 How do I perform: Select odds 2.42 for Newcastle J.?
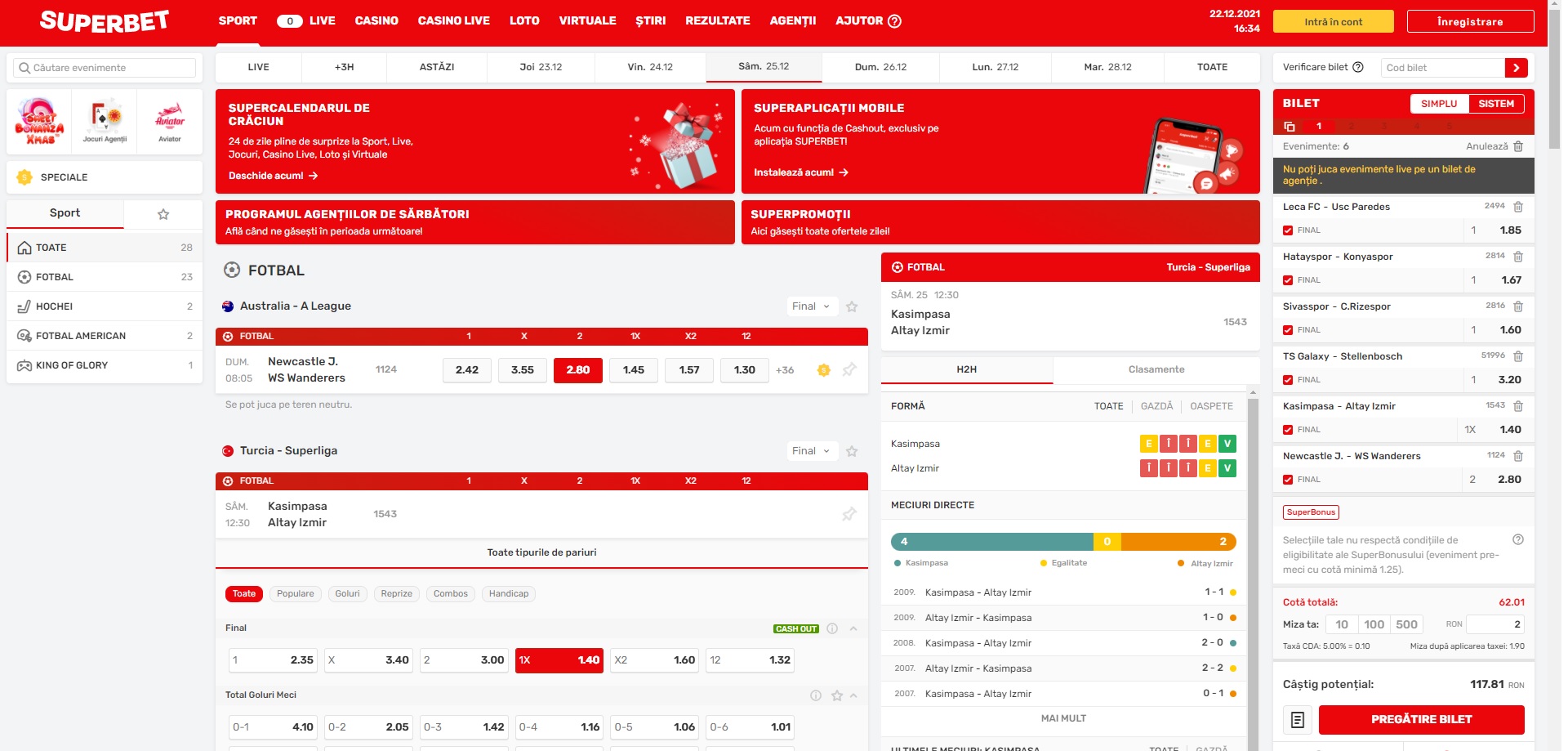coord(467,370)
